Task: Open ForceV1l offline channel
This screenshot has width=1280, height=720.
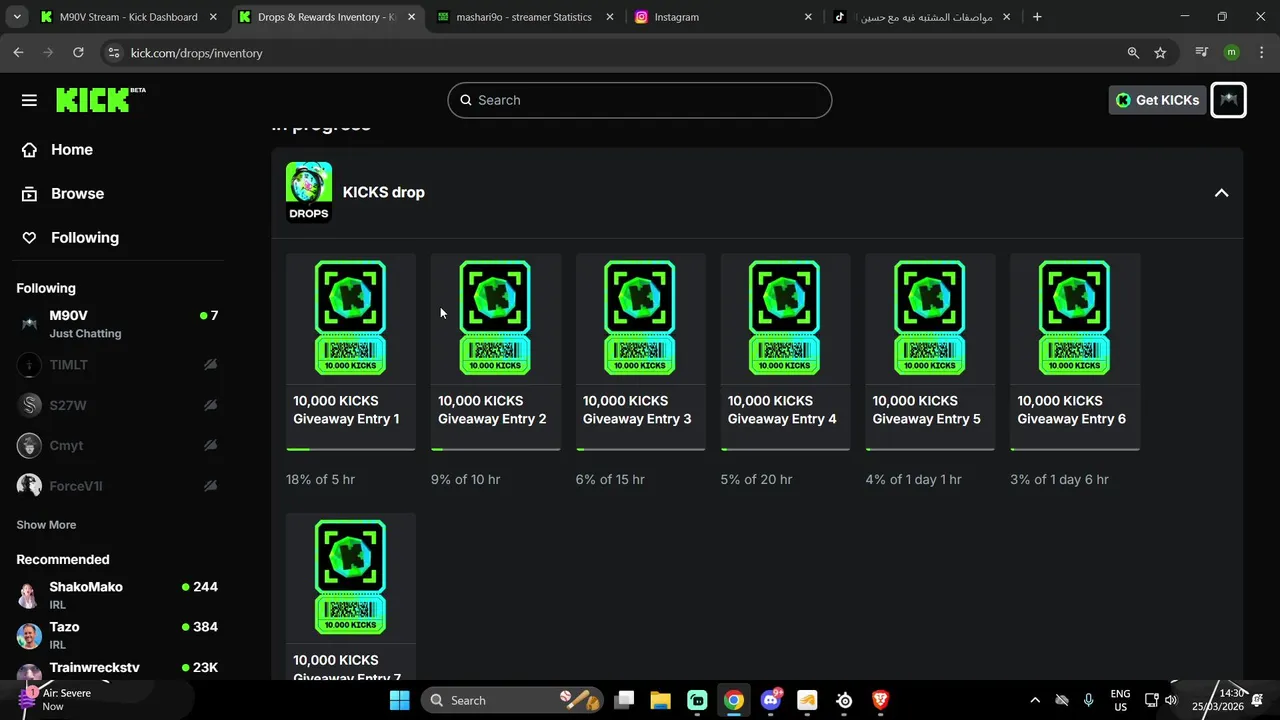Action: click(120, 486)
